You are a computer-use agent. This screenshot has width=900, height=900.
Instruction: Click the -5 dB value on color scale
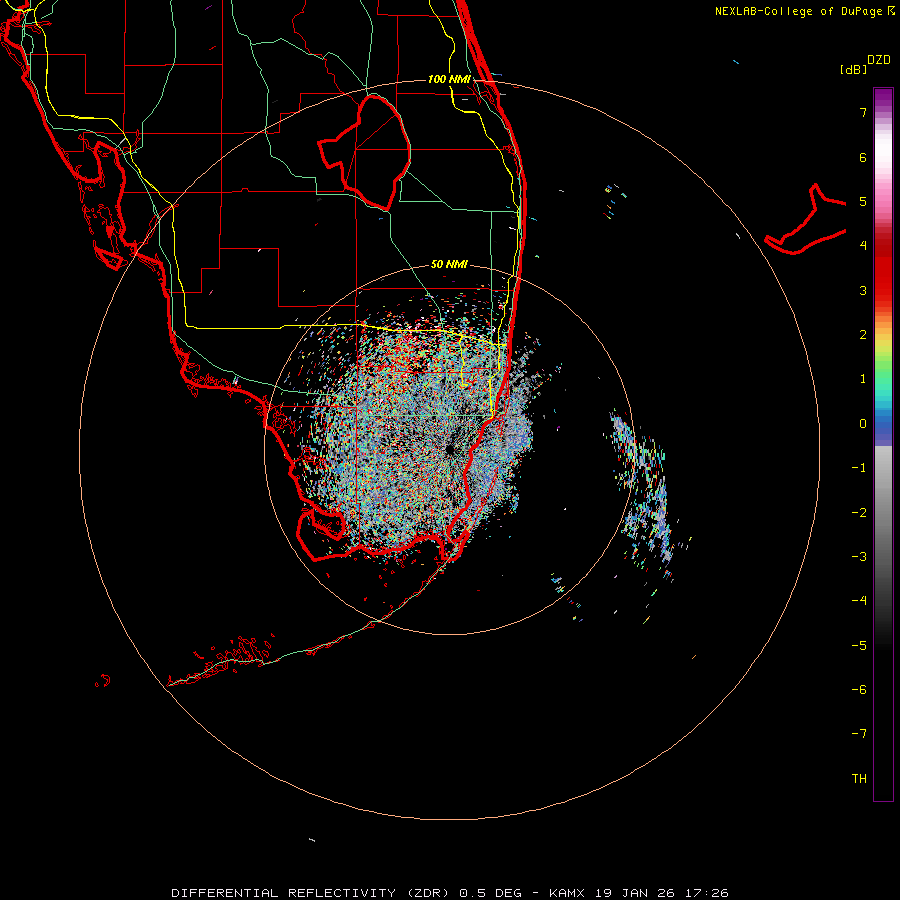(x=859, y=646)
